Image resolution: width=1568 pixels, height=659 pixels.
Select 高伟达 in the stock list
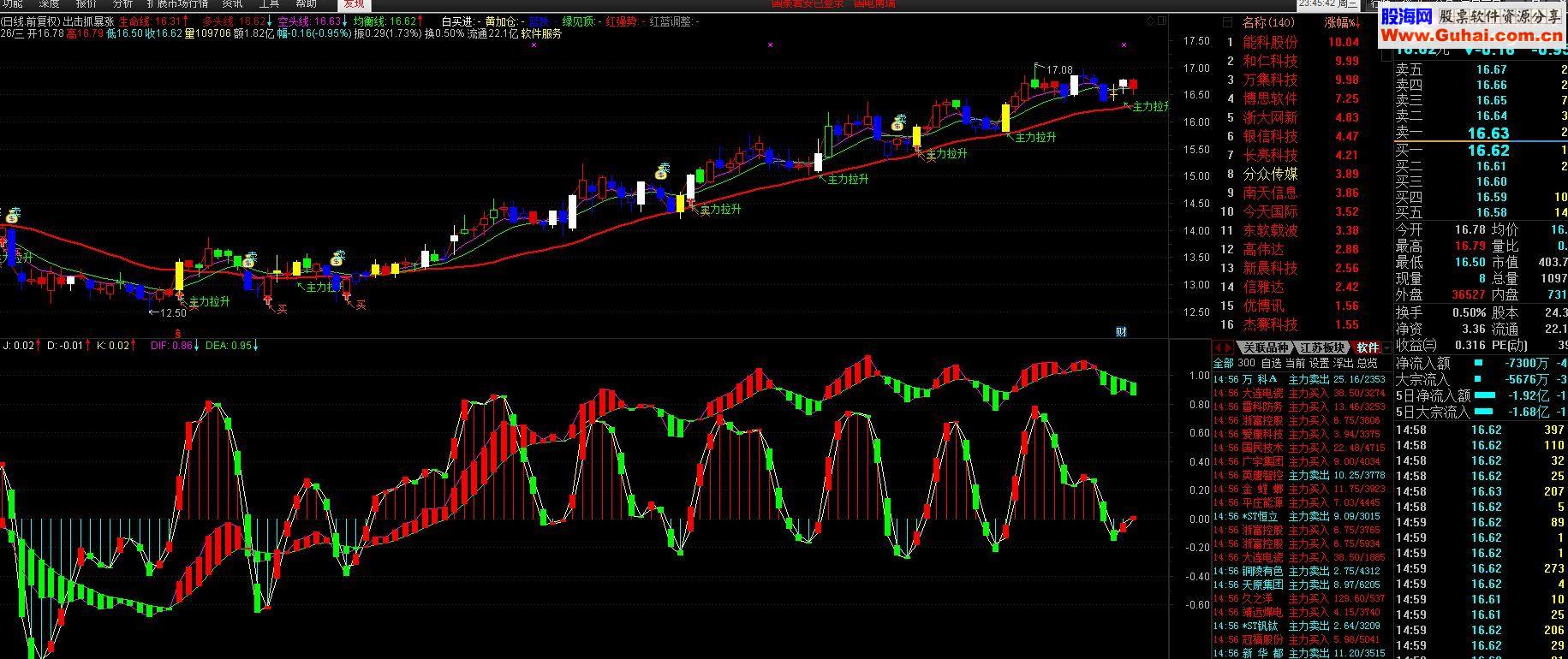(1263, 249)
